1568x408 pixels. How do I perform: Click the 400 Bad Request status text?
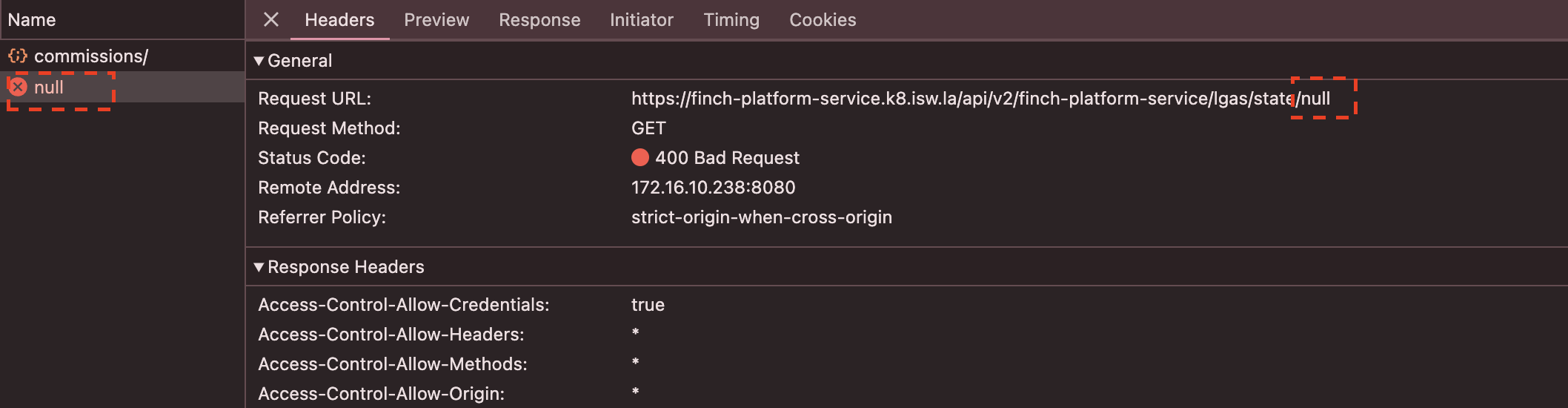(x=727, y=158)
